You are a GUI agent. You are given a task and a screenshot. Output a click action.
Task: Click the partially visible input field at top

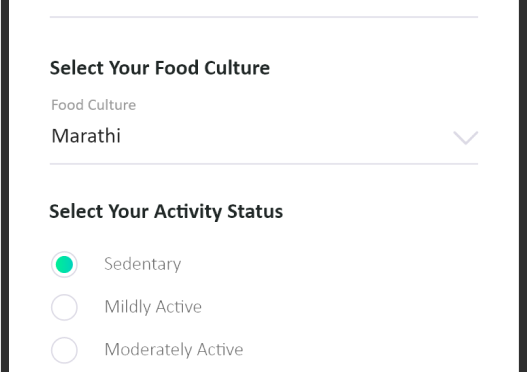264,8
